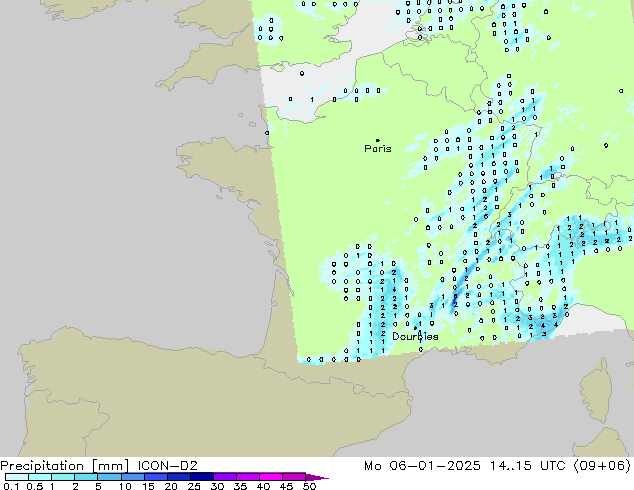Click the Paris city label
Viewport: 634px width, 490px height.
point(378,149)
